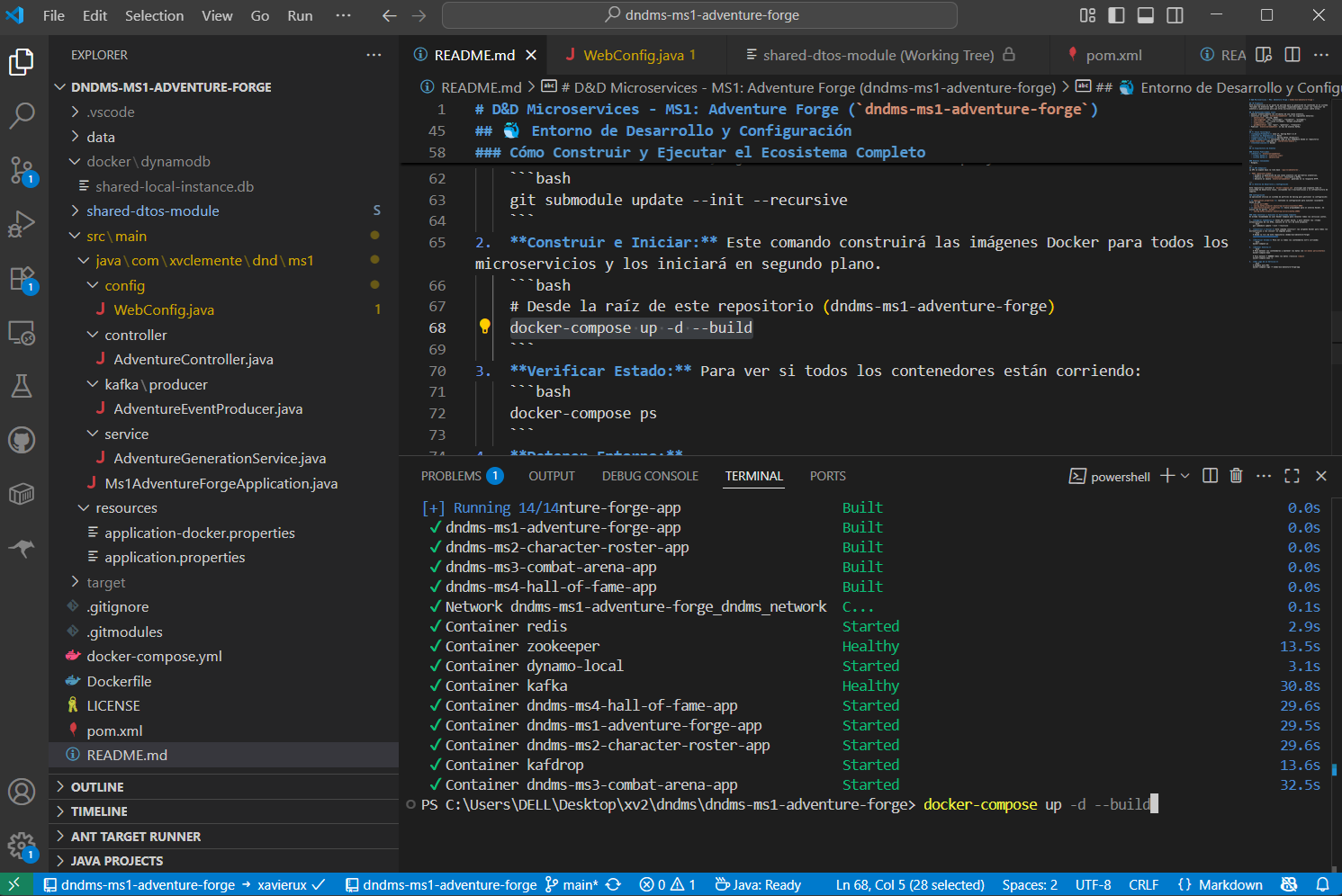Toggle the bottom Panel visibility
This screenshot has width=1342, height=896.
(x=1145, y=15)
